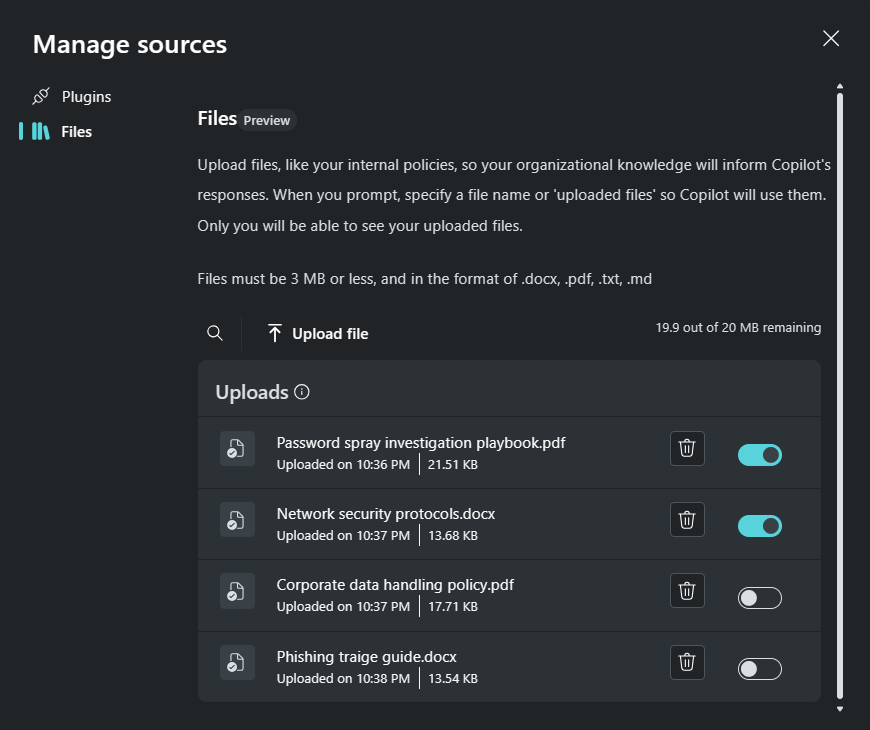
Task: Enable Corporate data handling policy.pdf toggle
Action: coord(760,598)
